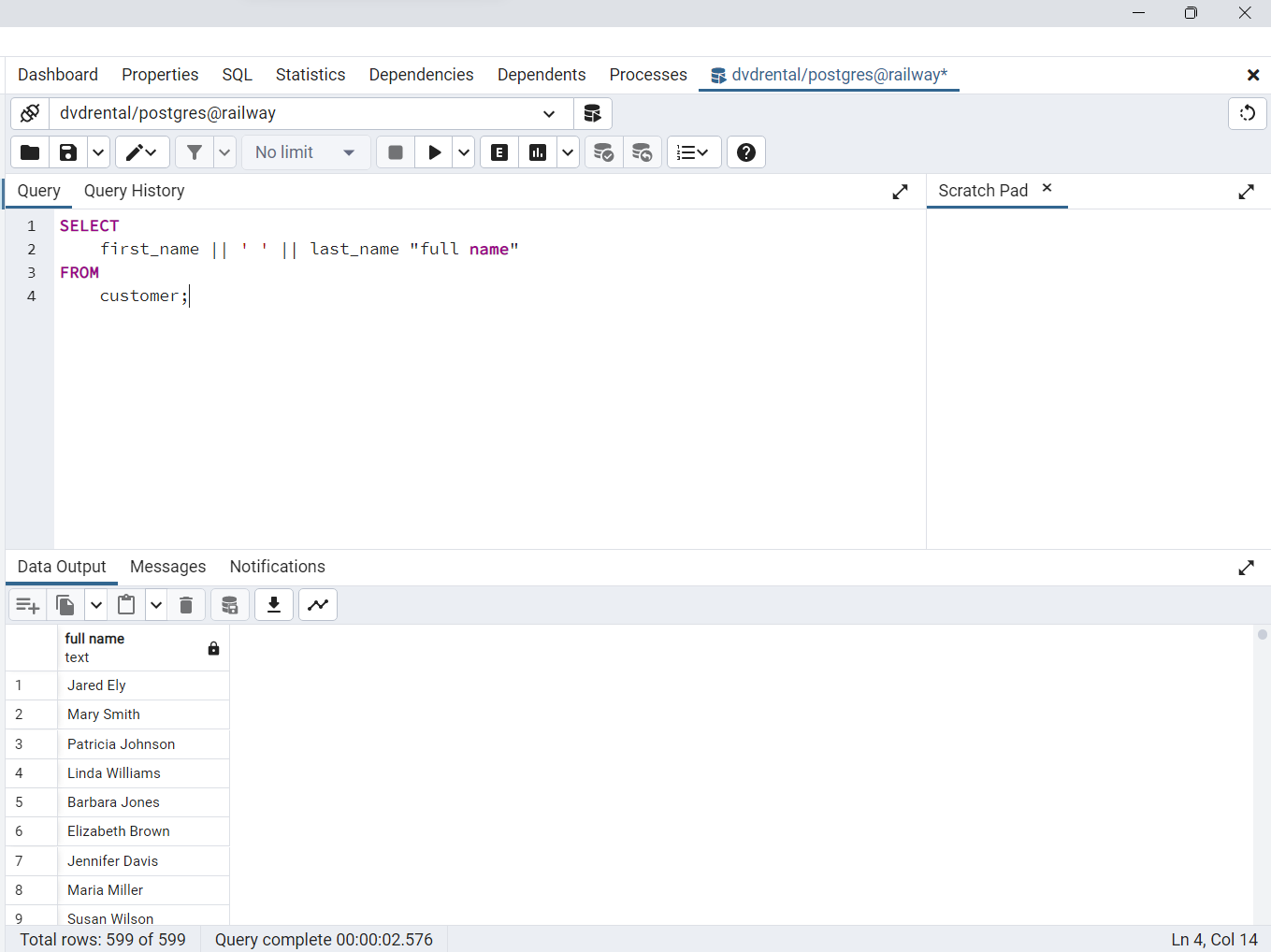
Task: Maximize the Data Output panel
Action: click(x=1246, y=568)
